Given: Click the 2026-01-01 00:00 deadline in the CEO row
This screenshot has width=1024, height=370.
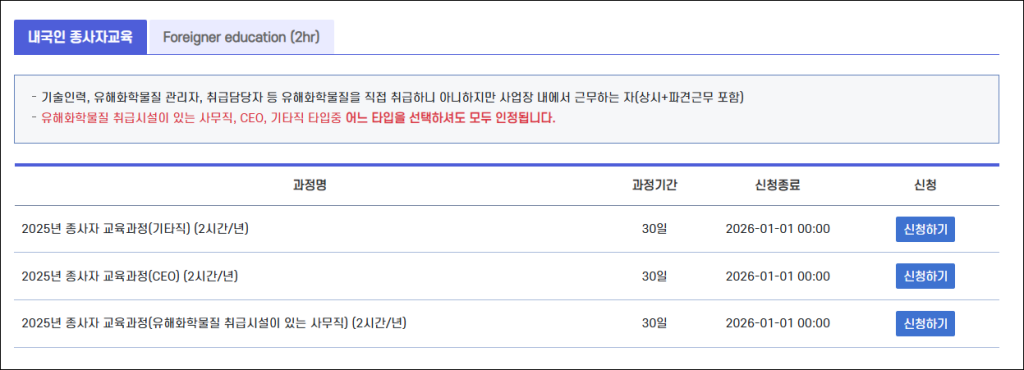Looking at the screenshot, I should (x=777, y=276).
